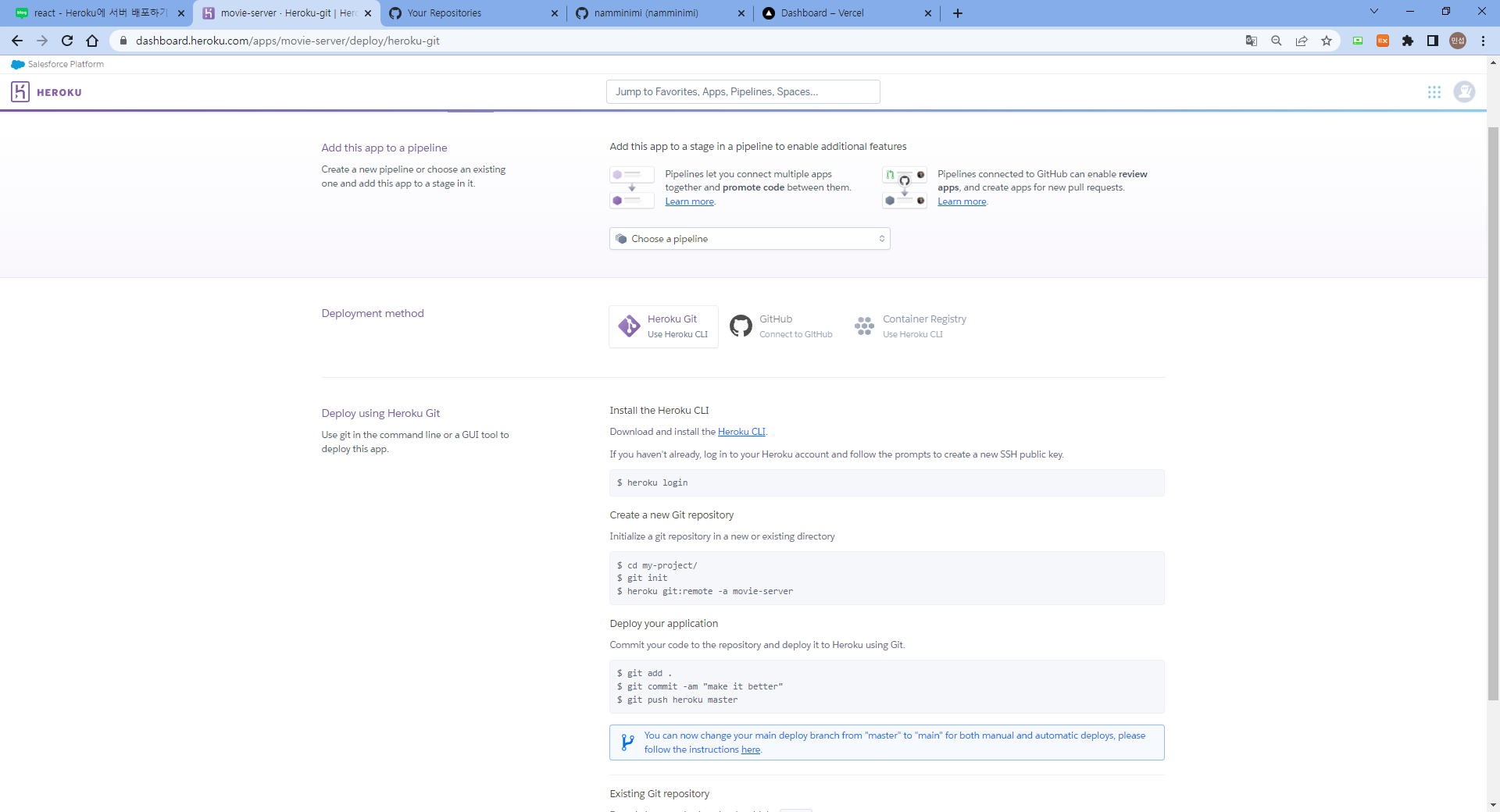This screenshot has height=812, width=1500.
Task: Focus the Jump to Favorites search field
Action: (743, 92)
